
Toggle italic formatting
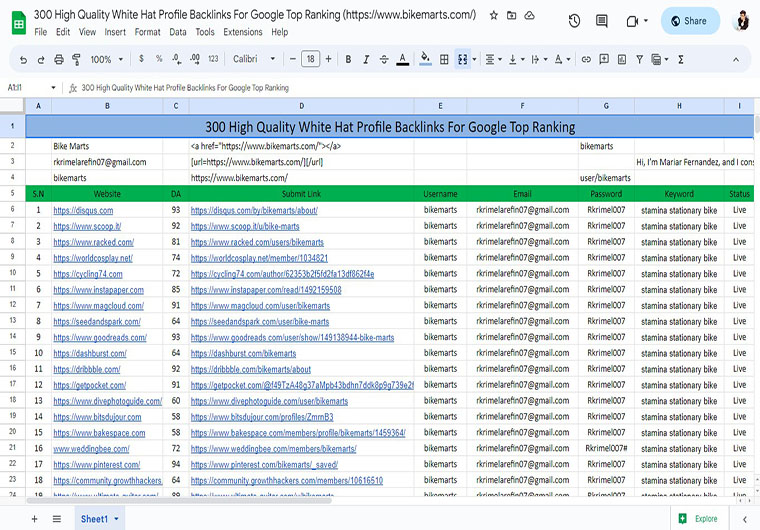366,59
